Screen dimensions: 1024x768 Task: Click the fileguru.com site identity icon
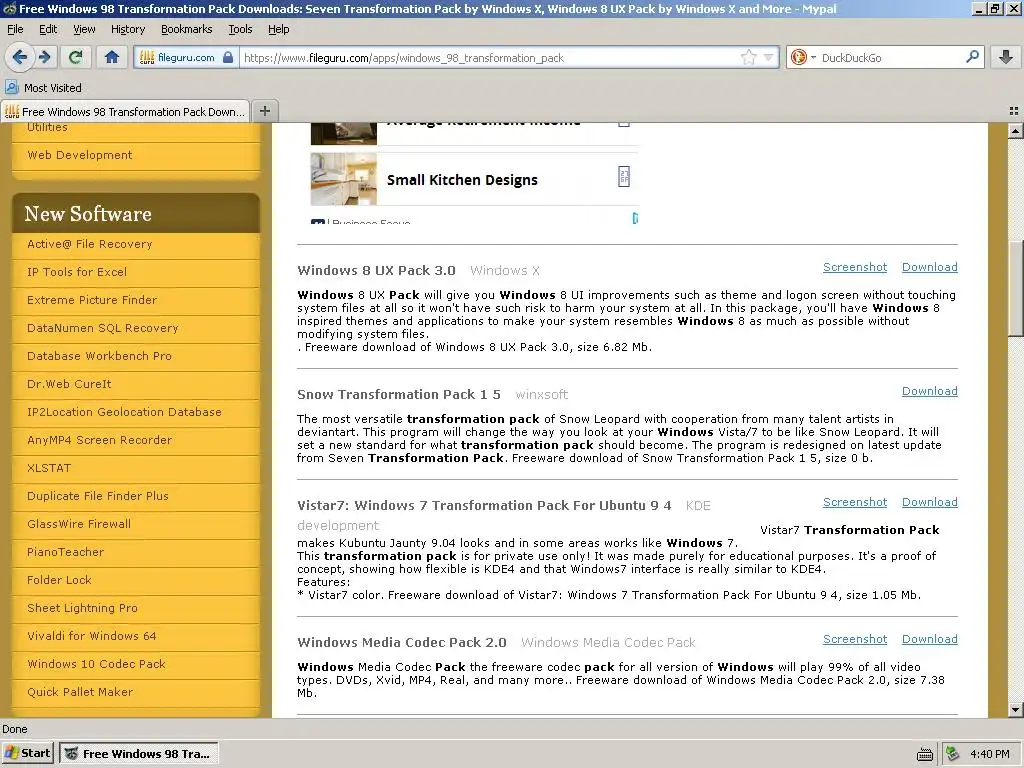pos(187,57)
